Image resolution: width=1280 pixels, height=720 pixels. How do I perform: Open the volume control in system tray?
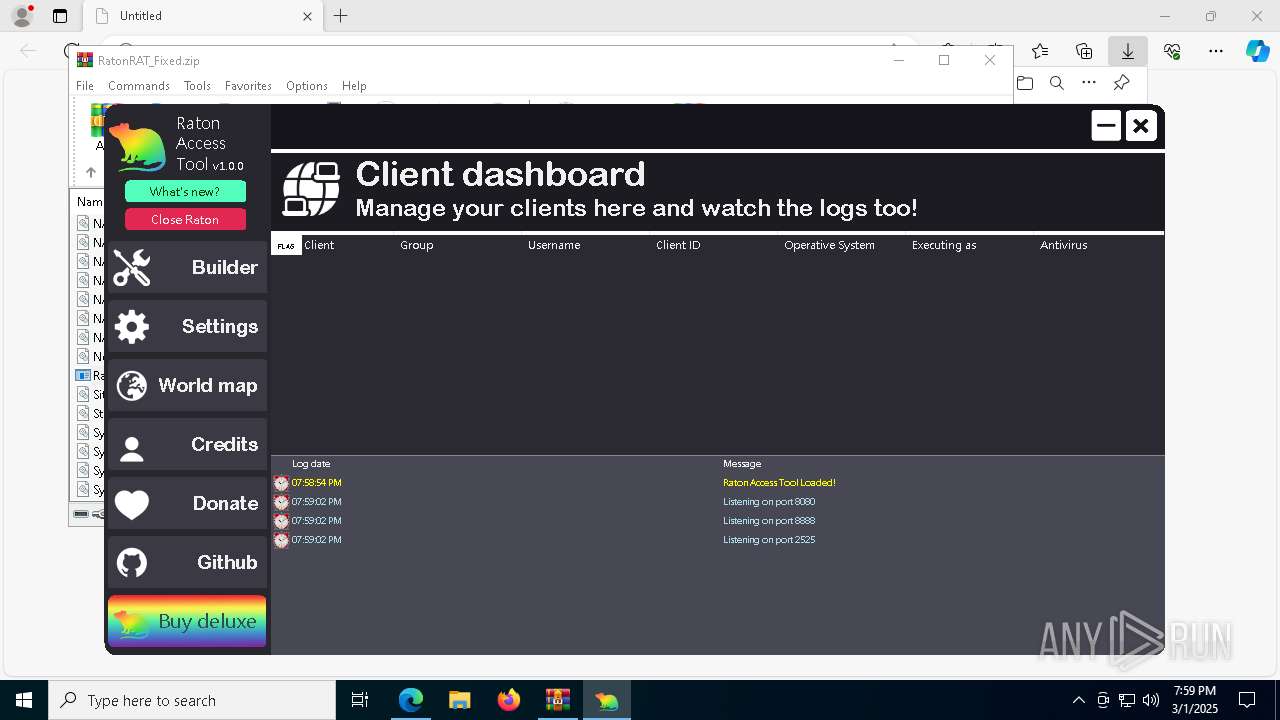pos(1151,700)
